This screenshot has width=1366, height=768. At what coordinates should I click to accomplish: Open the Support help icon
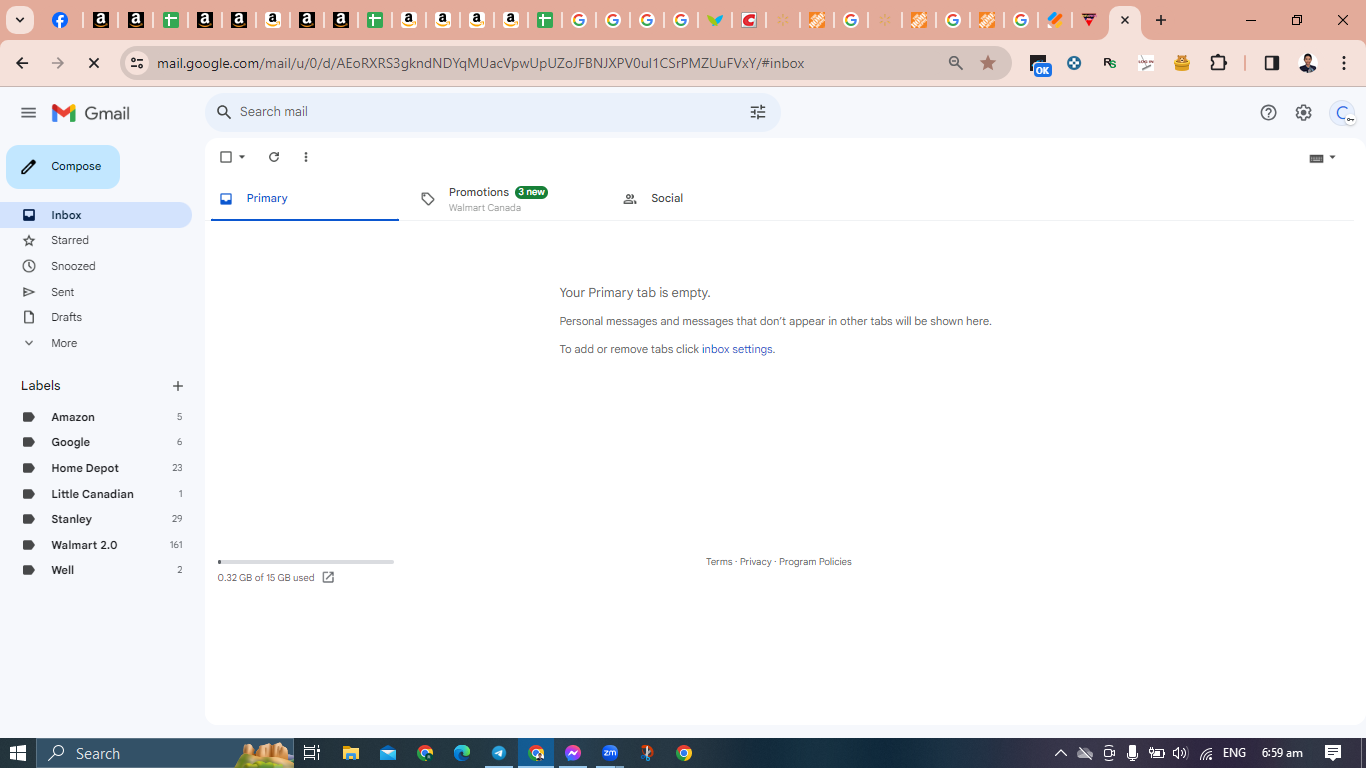click(1268, 113)
